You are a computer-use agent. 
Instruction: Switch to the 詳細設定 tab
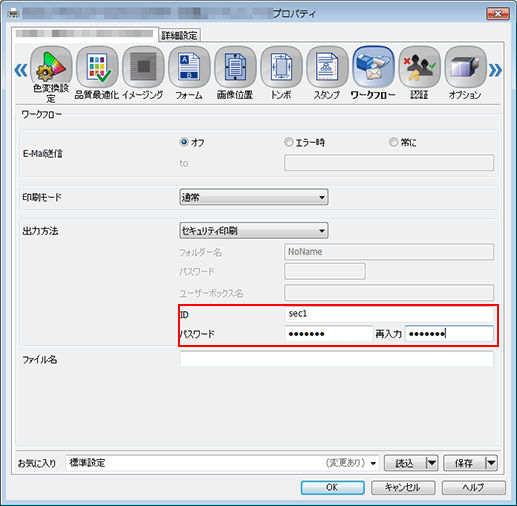click(x=179, y=35)
